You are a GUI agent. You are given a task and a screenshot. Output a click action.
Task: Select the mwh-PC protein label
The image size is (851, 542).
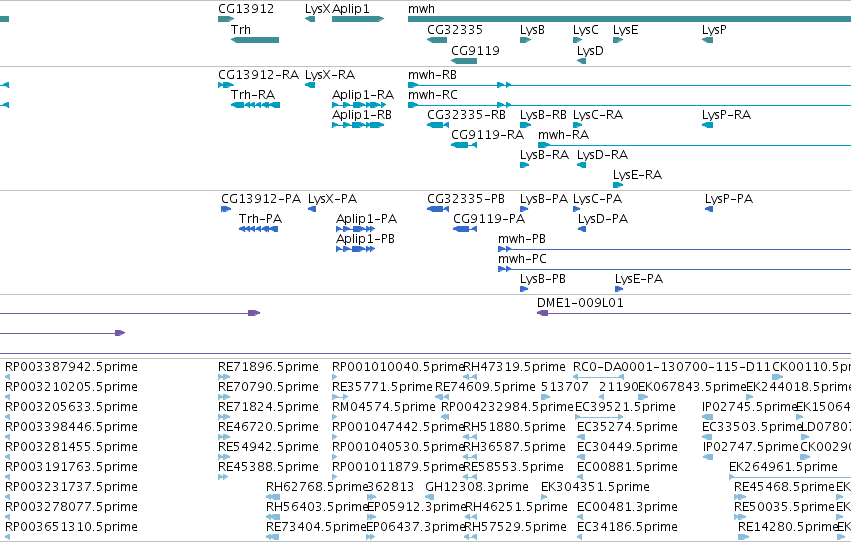tap(523, 259)
